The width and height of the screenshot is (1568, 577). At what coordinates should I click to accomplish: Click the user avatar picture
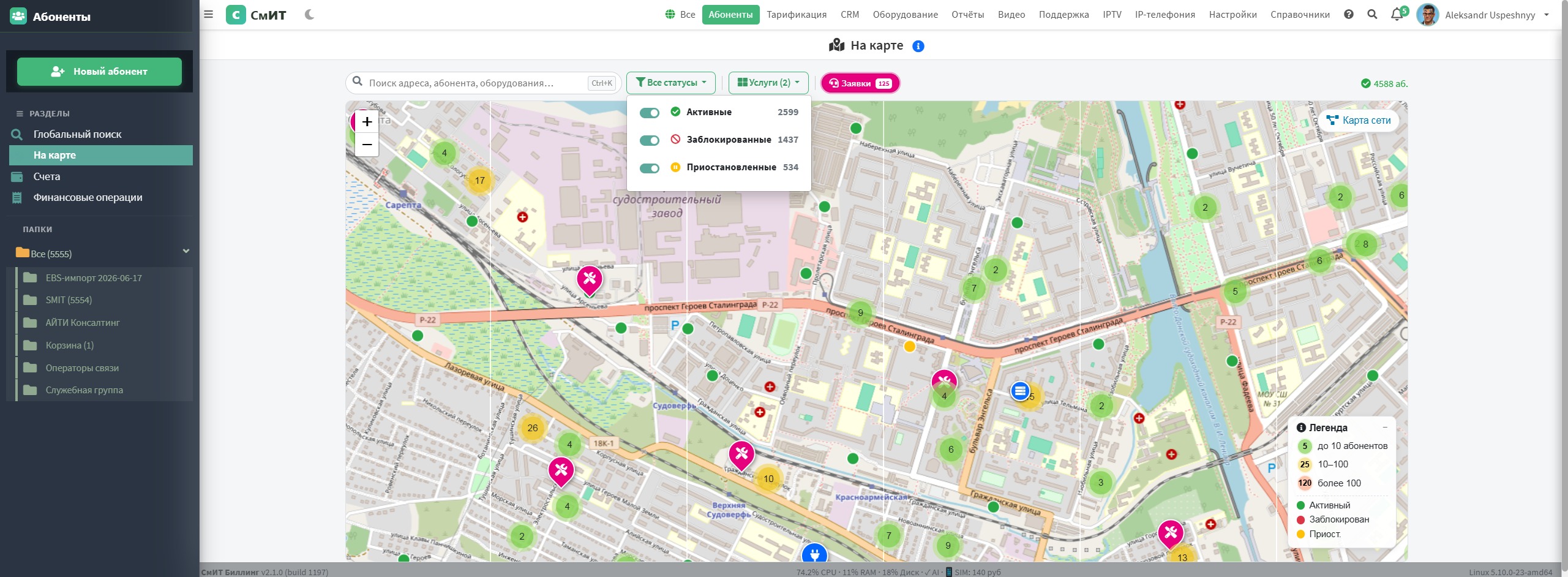click(x=1428, y=15)
